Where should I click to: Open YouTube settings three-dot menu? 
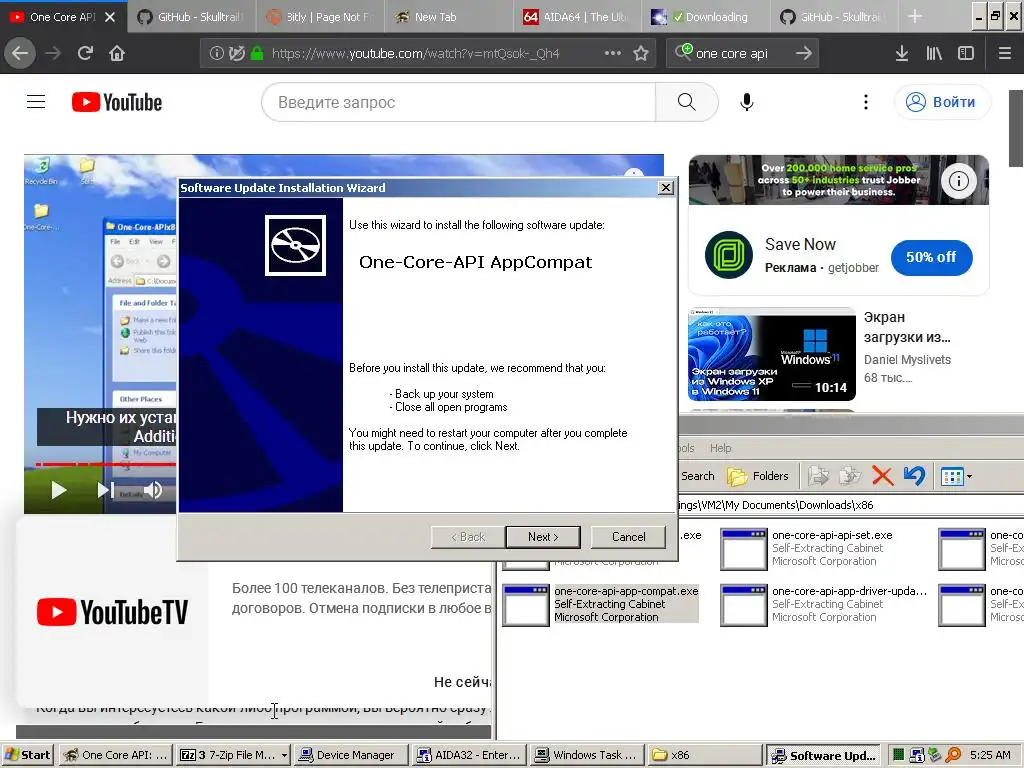click(x=866, y=102)
